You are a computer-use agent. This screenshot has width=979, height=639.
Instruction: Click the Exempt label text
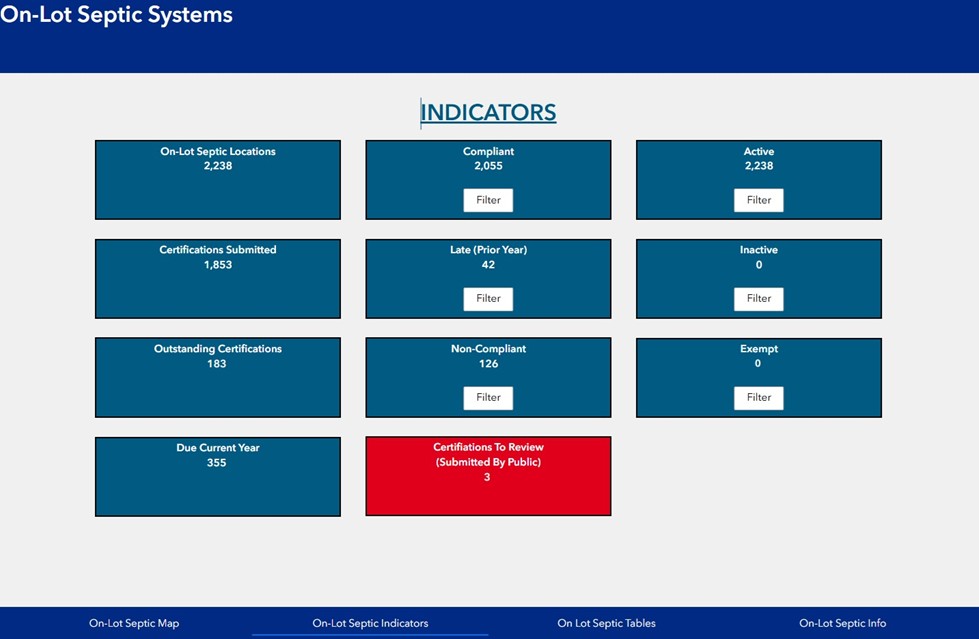759,349
